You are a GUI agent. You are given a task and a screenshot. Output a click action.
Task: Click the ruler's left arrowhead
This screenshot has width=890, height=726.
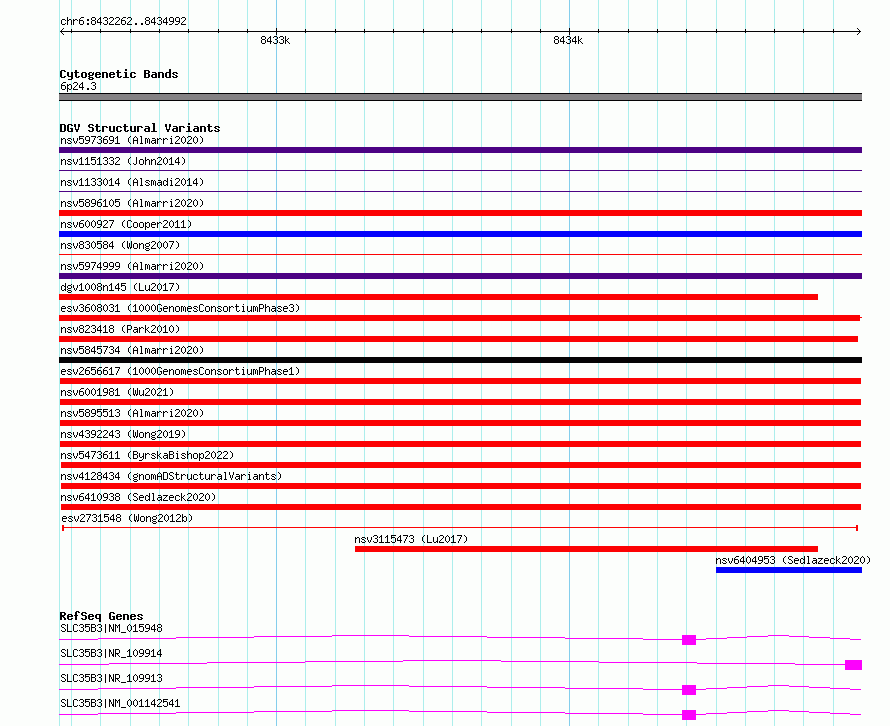coord(62,31)
